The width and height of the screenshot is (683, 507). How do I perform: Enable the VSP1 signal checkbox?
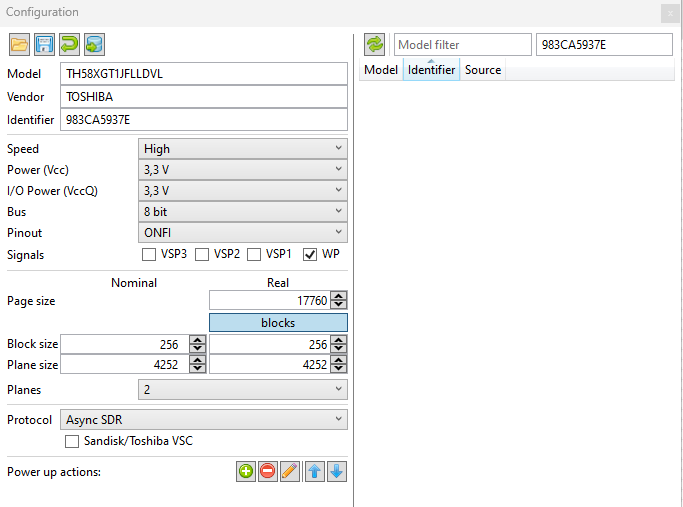[x=254, y=254]
